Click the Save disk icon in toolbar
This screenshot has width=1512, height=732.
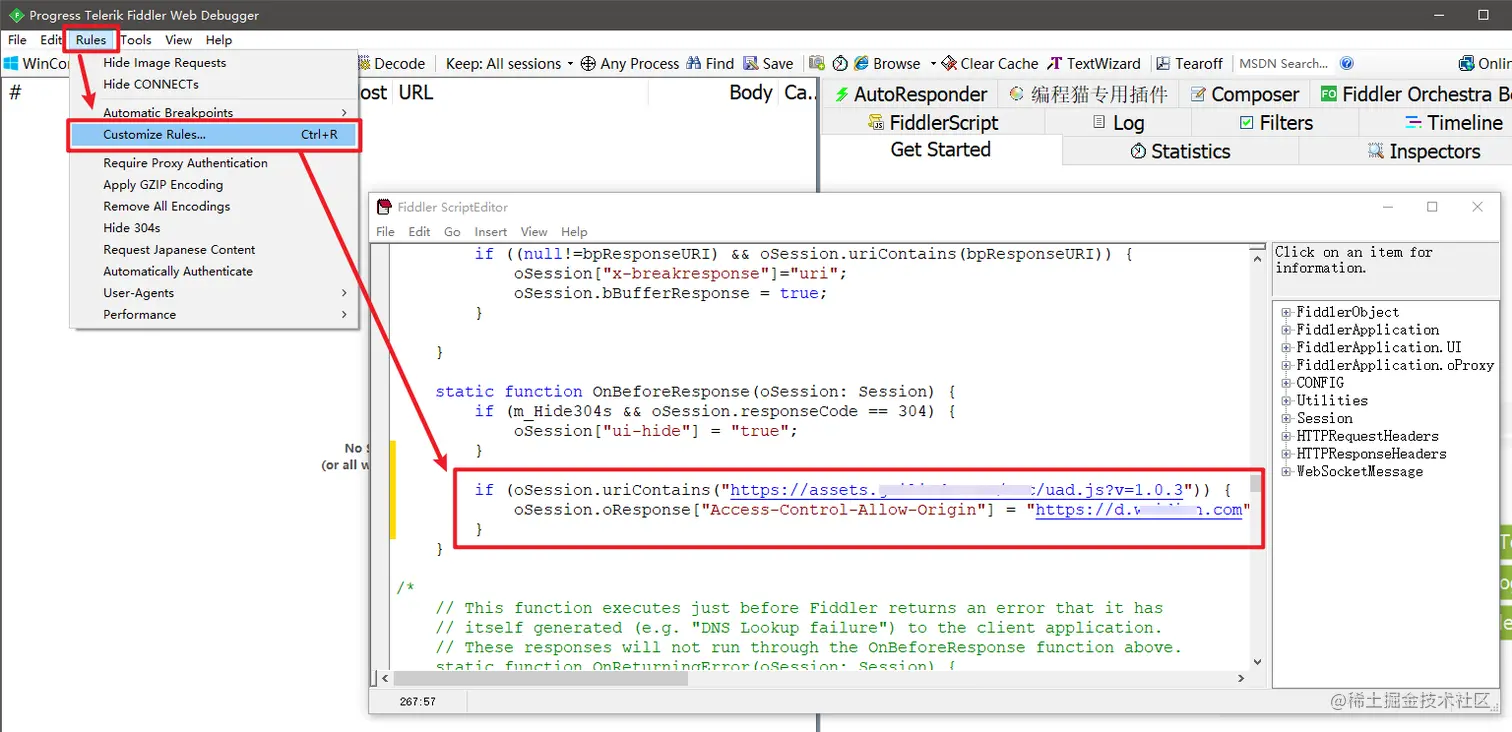click(x=751, y=63)
